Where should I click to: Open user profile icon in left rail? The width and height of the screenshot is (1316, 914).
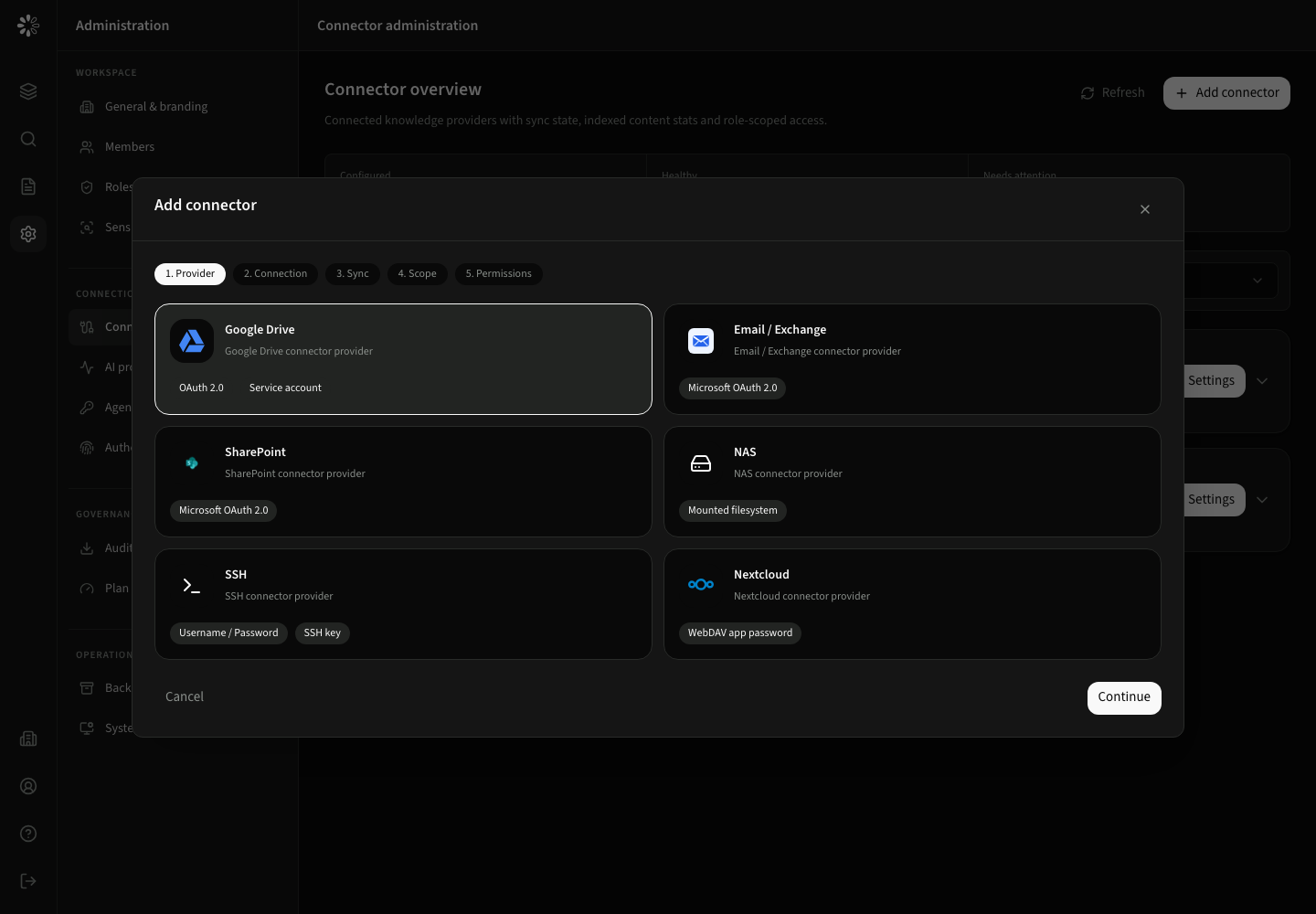tap(28, 786)
